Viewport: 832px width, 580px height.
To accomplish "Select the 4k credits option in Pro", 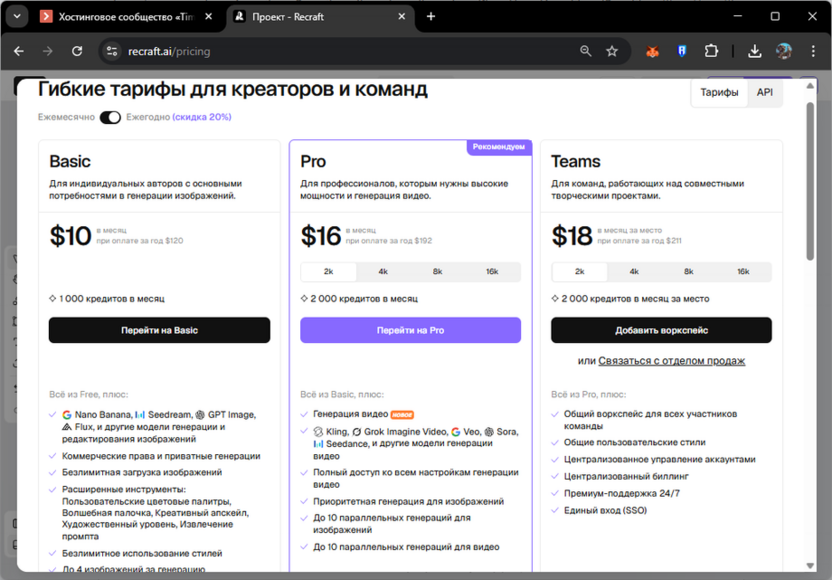I will [383, 272].
